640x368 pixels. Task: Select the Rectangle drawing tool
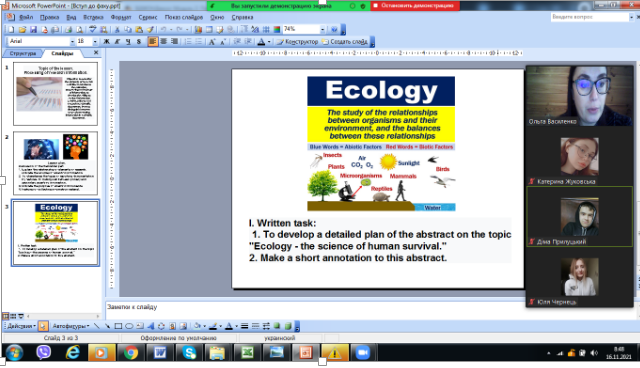coord(118,326)
